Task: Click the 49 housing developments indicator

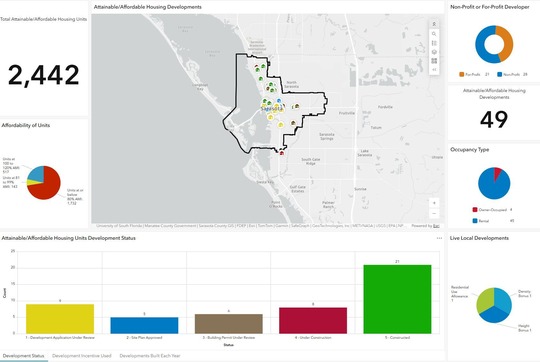Action: tap(494, 120)
